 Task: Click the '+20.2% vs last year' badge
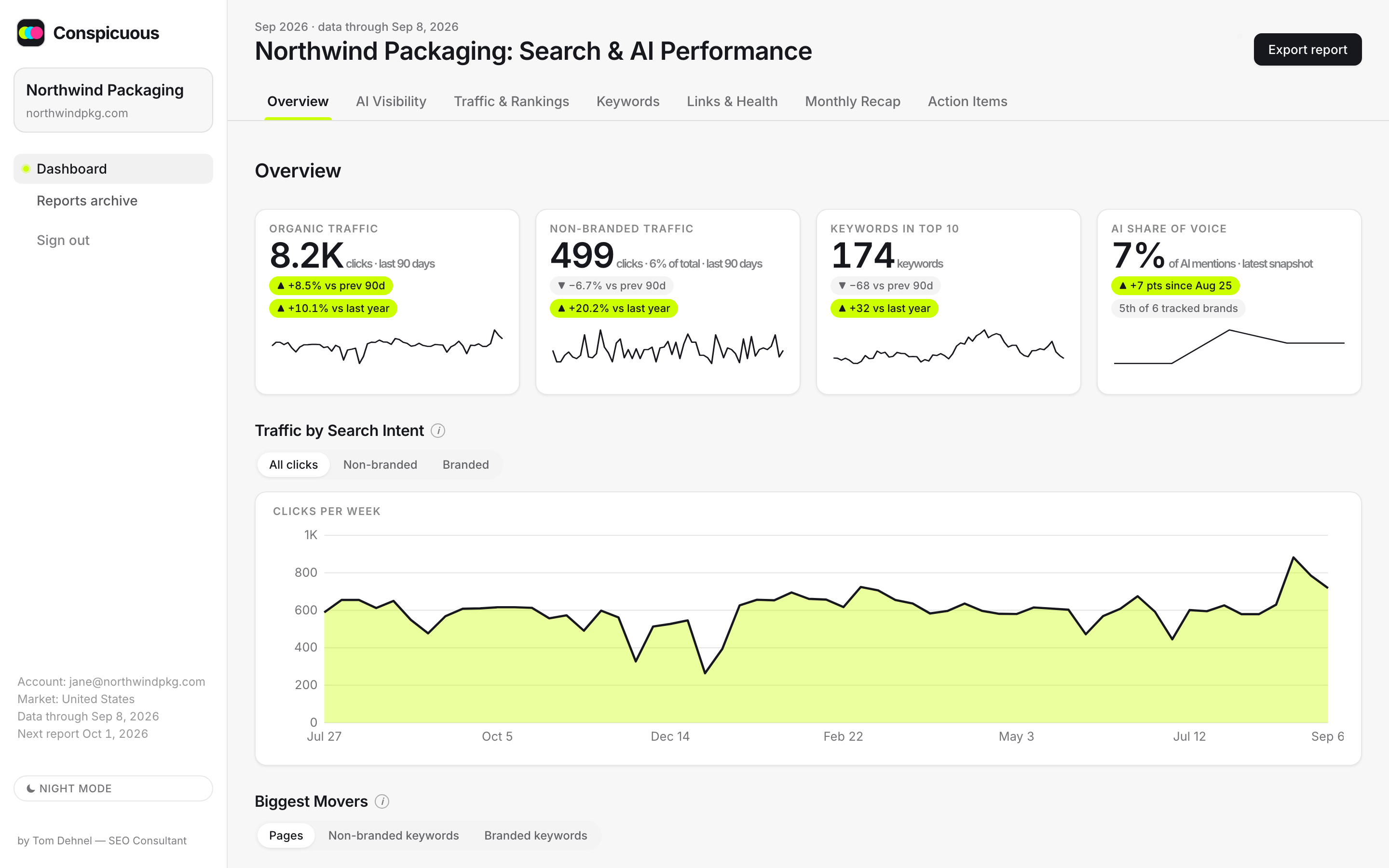click(x=614, y=308)
